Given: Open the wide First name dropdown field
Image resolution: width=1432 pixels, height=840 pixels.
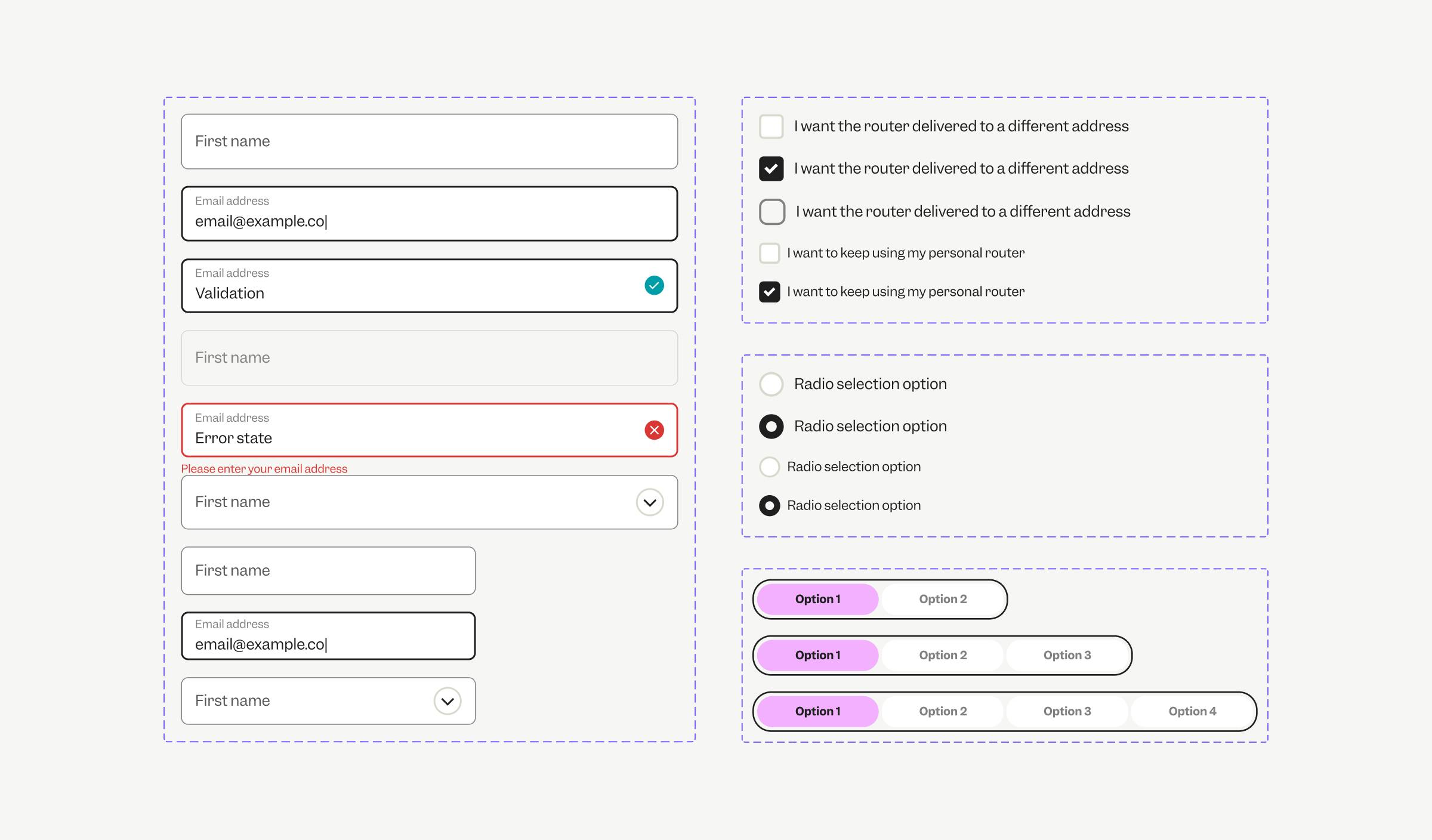Looking at the screenshot, I should click(406, 502).
